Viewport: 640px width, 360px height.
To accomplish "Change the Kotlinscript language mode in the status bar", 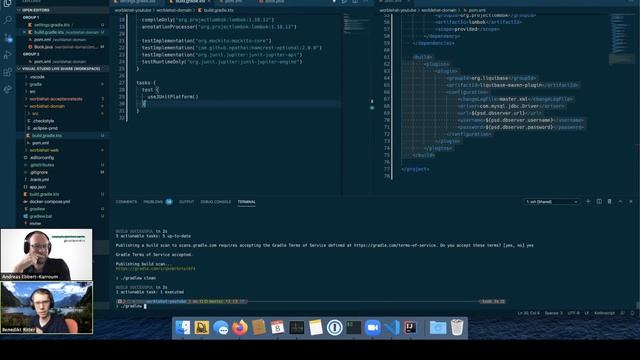I will (604, 313).
